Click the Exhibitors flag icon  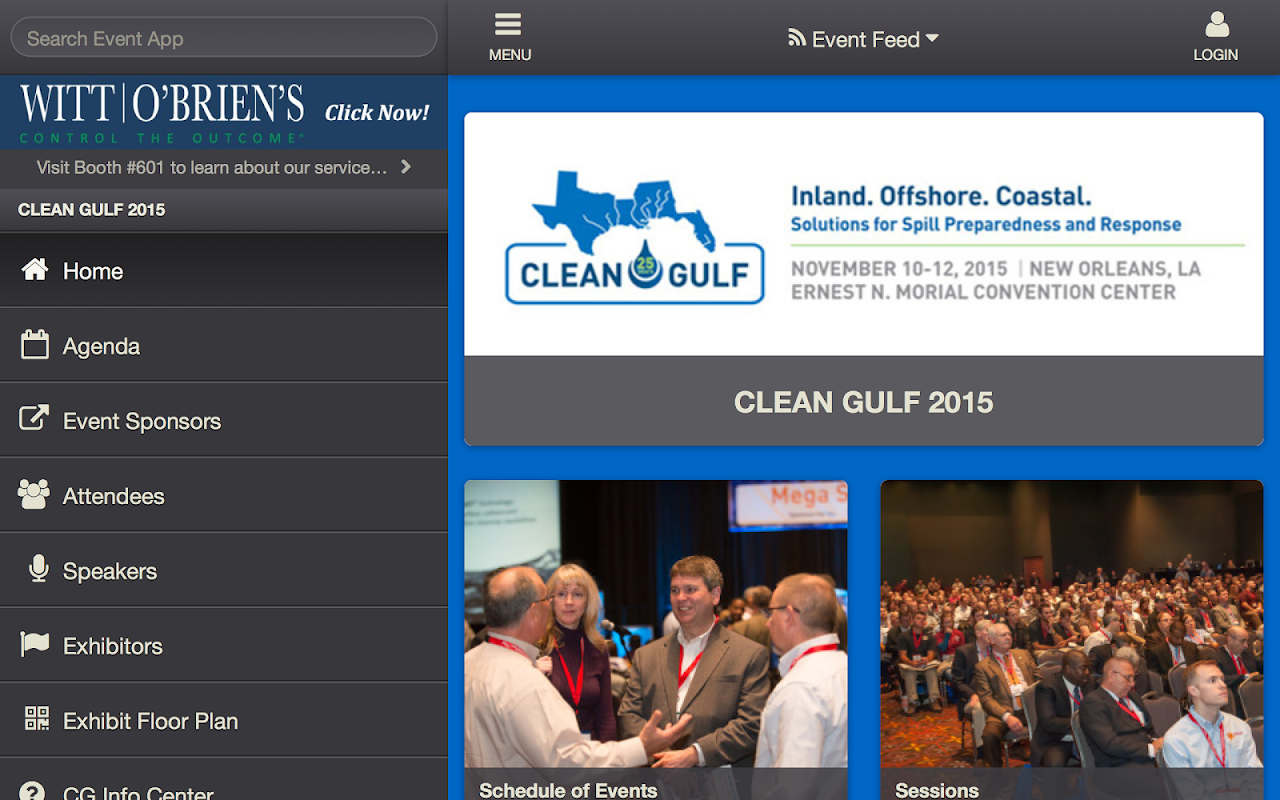click(35, 644)
